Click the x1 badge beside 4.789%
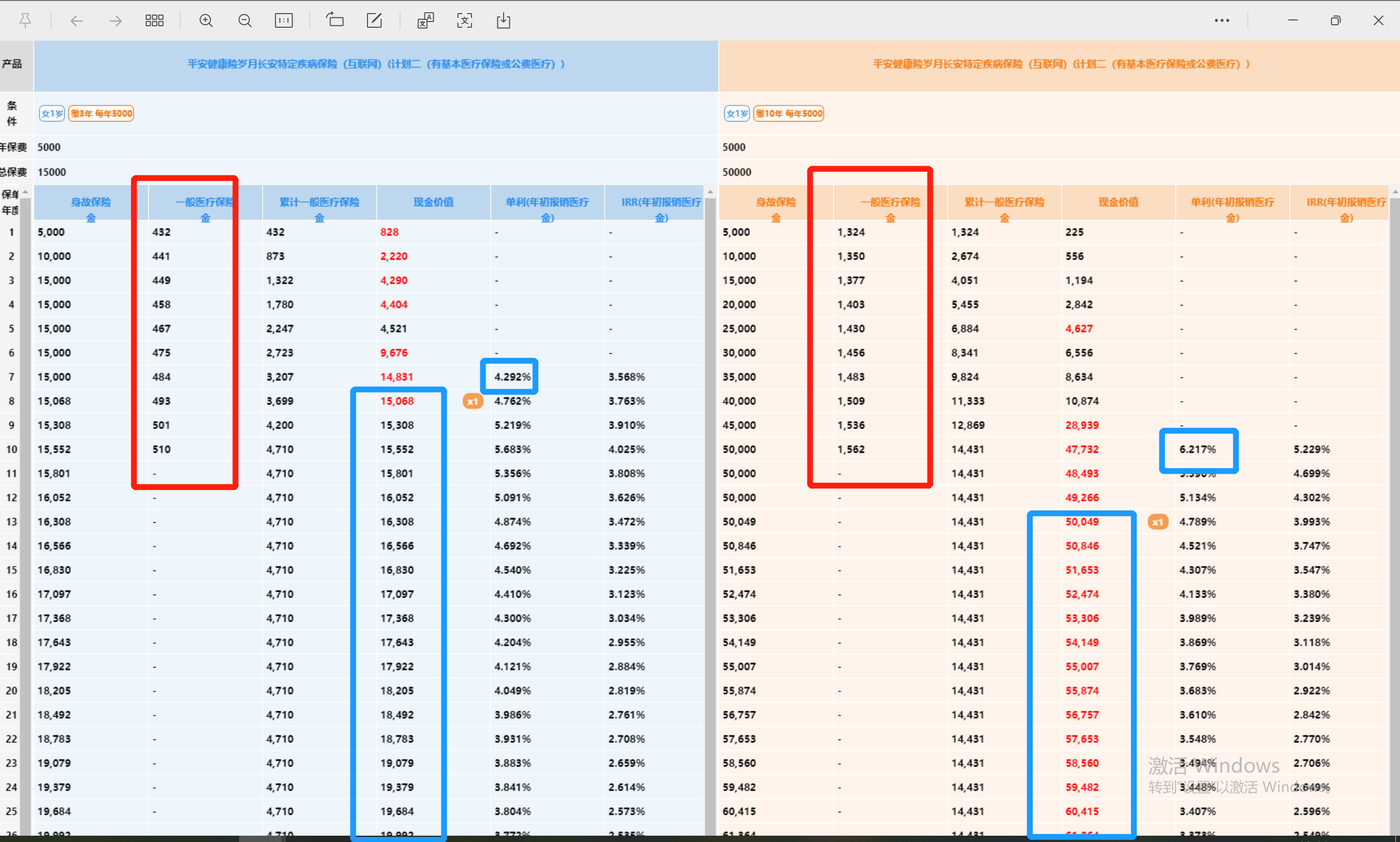This screenshot has width=1400, height=842. [x=1158, y=522]
